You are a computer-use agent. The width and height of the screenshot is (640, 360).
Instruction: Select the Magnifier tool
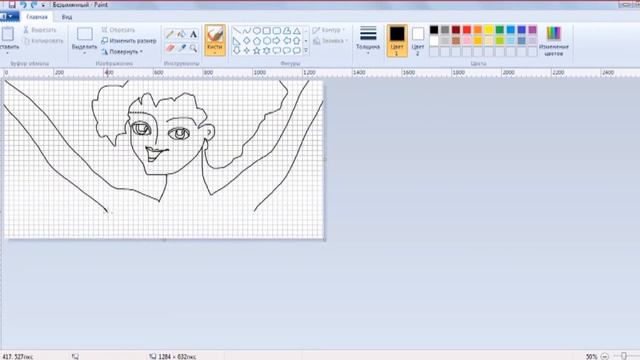[193, 48]
